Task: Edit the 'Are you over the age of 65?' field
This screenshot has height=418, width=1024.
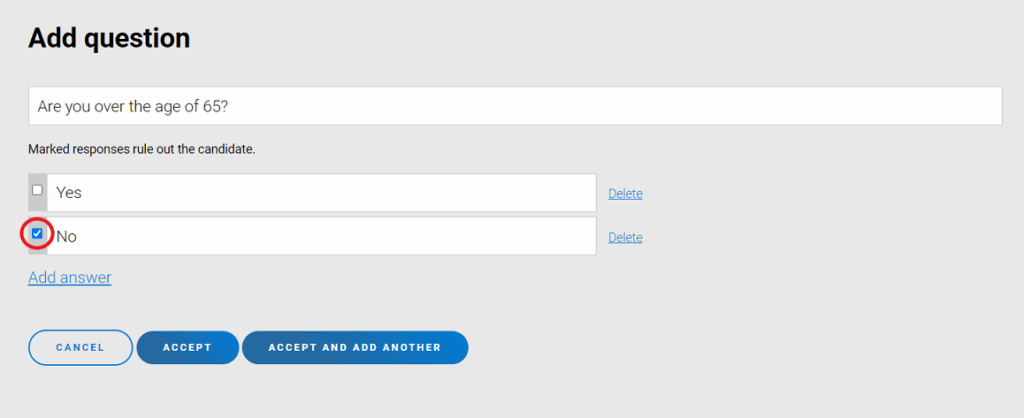Action: point(514,106)
